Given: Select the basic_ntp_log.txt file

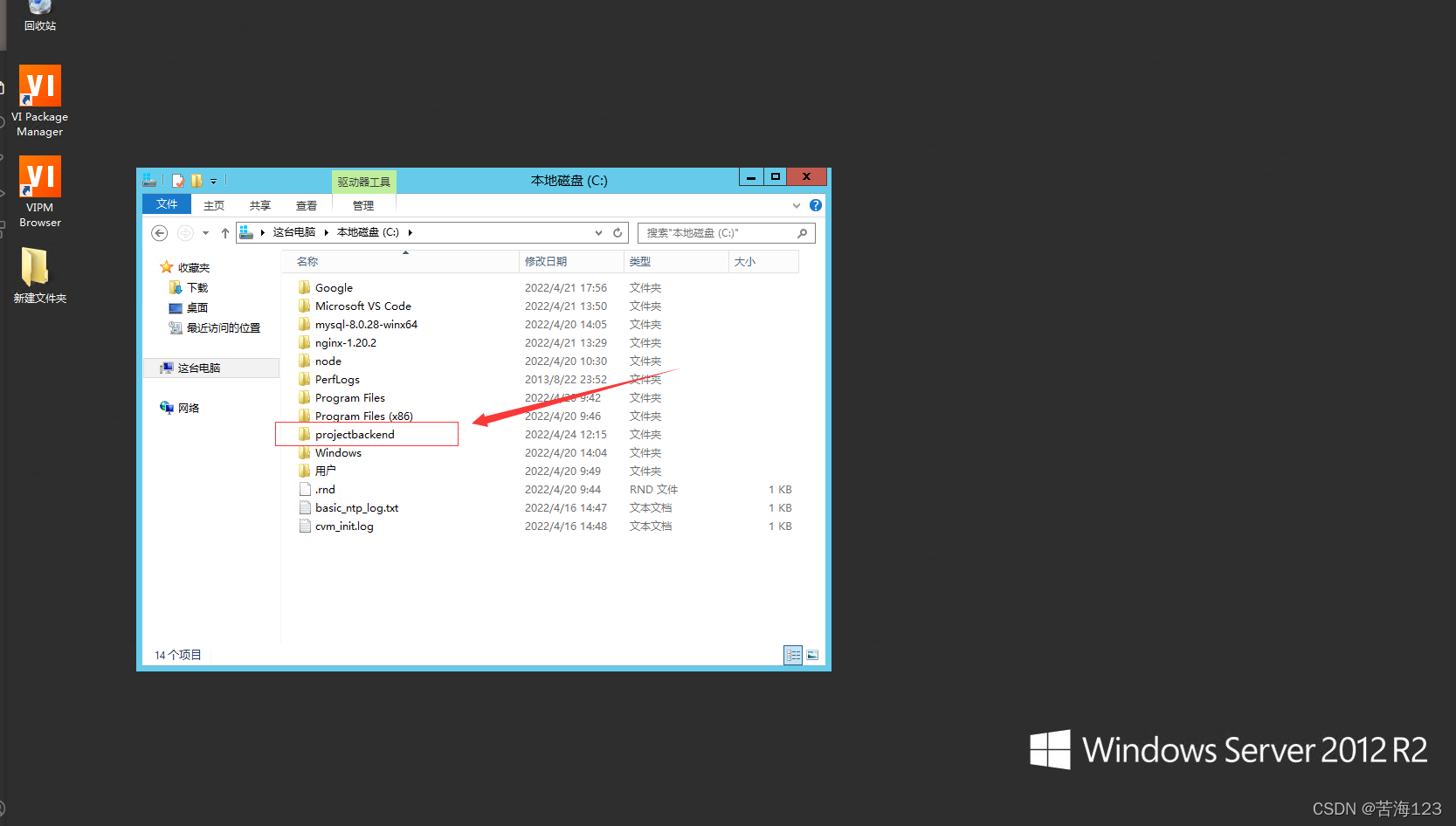Looking at the screenshot, I should pyautogui.click(x=348, y=507).
